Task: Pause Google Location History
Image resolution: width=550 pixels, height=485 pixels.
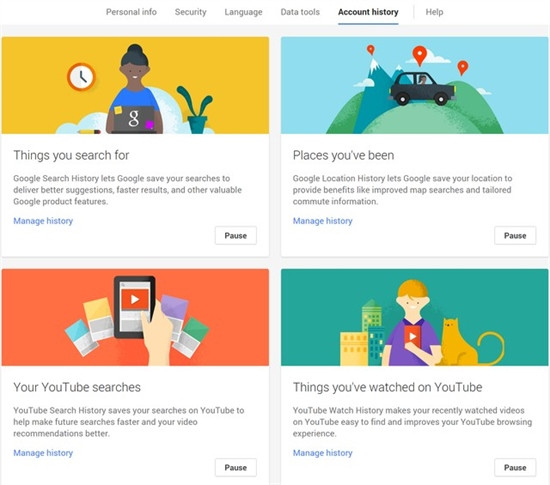Action: (x=515, y=235)
